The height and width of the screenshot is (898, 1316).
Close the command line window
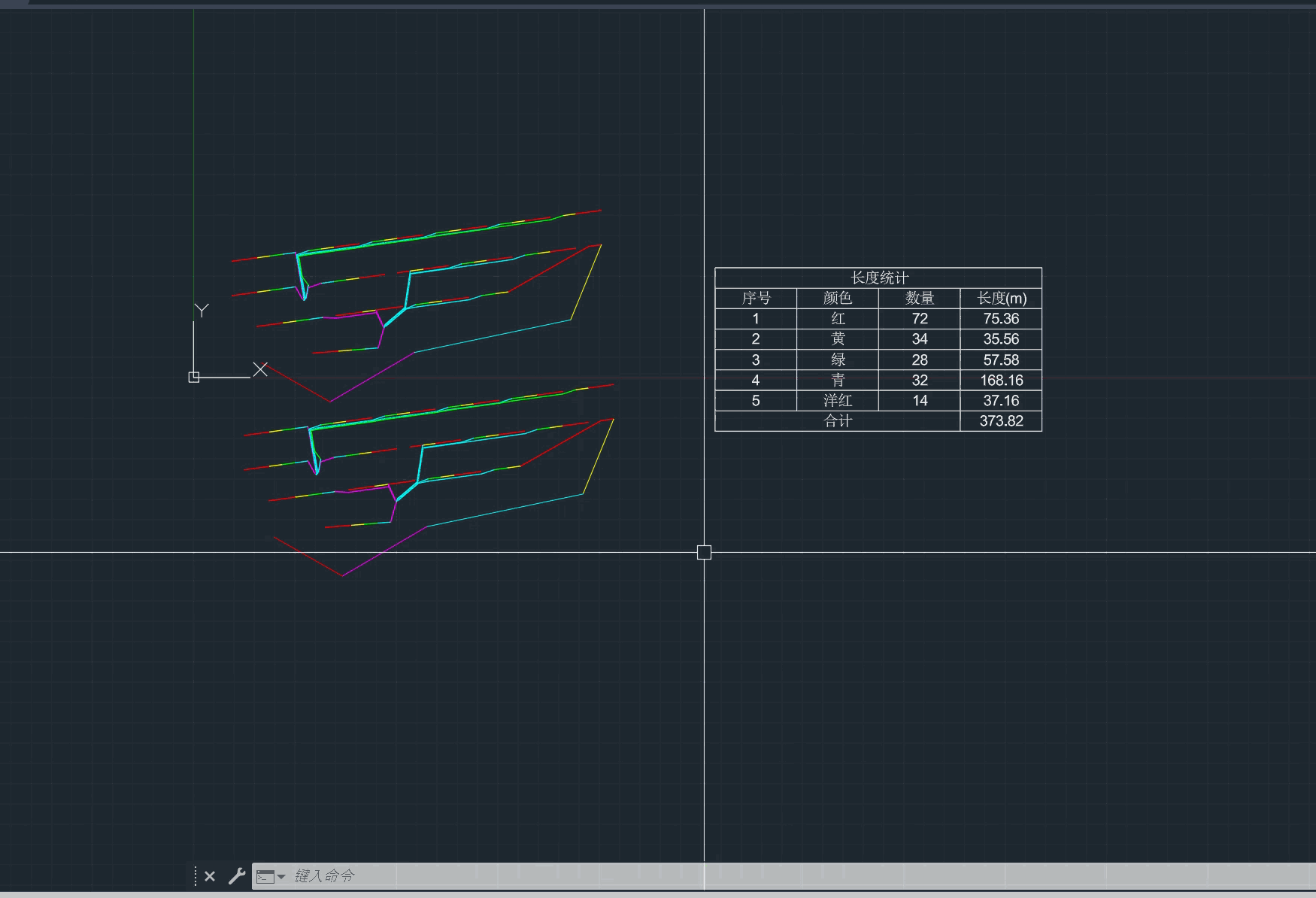[x=210, y=876]
